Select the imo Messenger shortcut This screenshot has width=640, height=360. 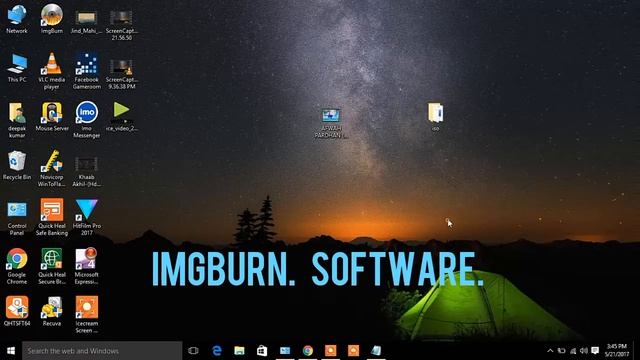[87, 119]
